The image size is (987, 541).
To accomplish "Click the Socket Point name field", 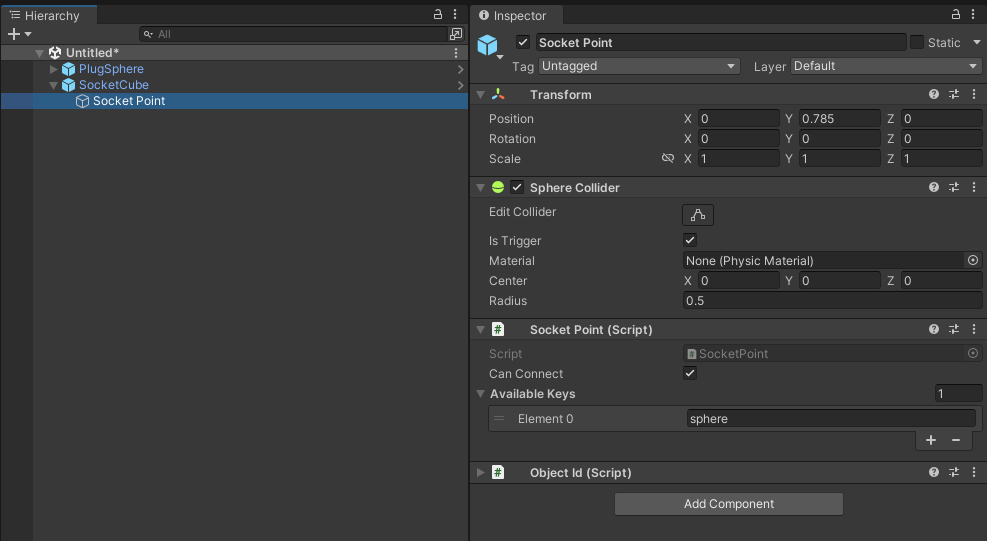I will [x=721, y=42].
